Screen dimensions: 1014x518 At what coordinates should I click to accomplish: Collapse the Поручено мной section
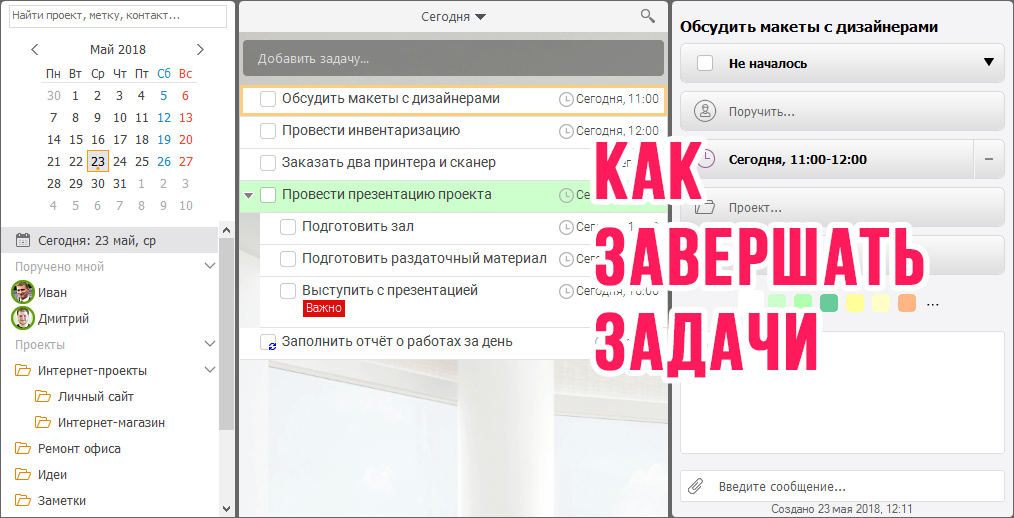coord(210,266)
